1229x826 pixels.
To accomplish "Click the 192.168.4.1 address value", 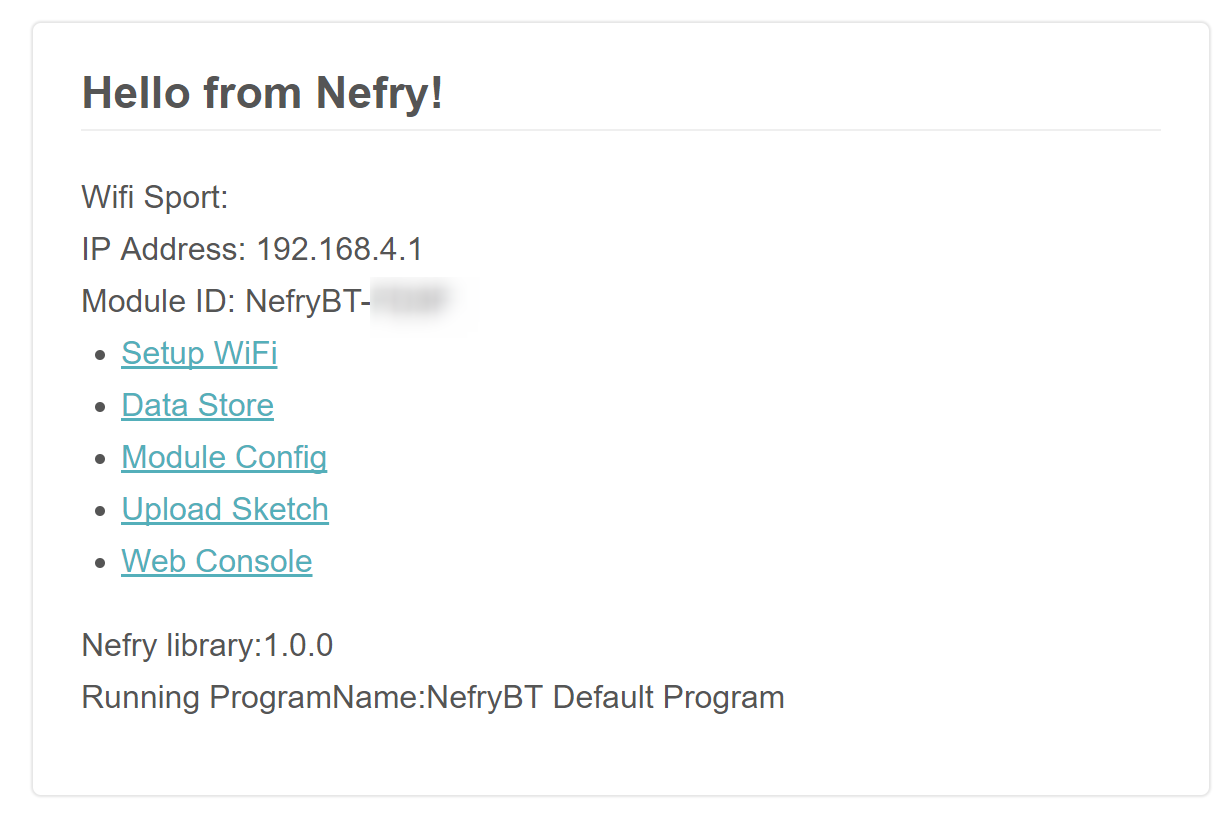I will coord(339,250).
